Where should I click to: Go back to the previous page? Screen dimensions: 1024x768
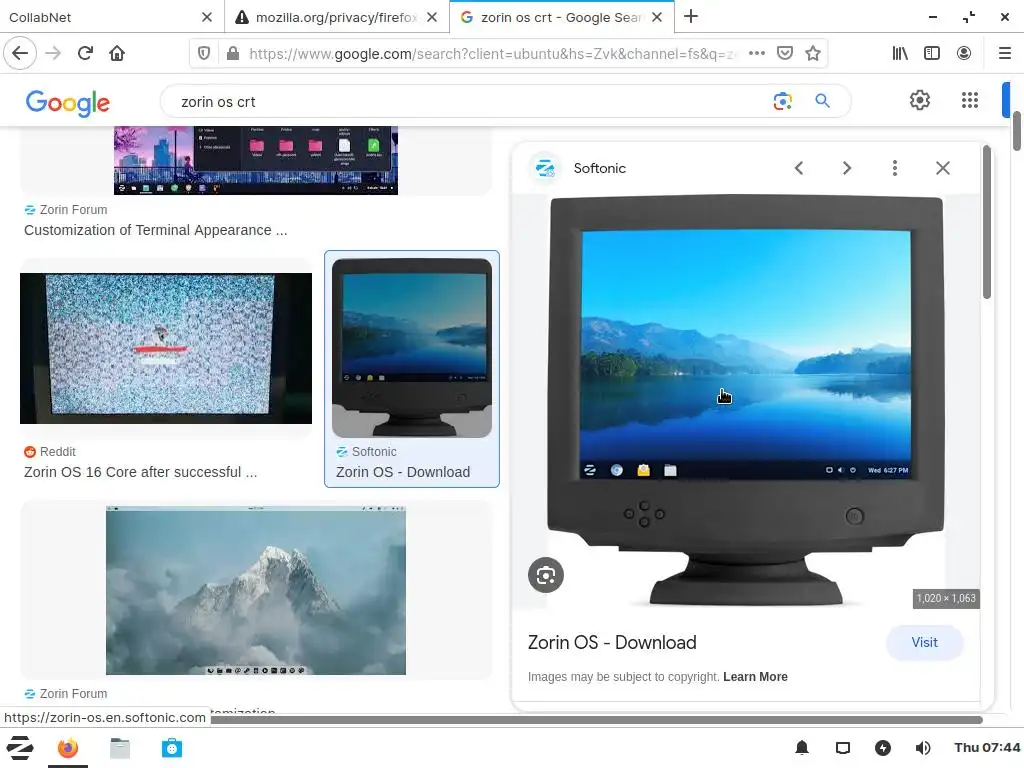click(x=20, y=53)
